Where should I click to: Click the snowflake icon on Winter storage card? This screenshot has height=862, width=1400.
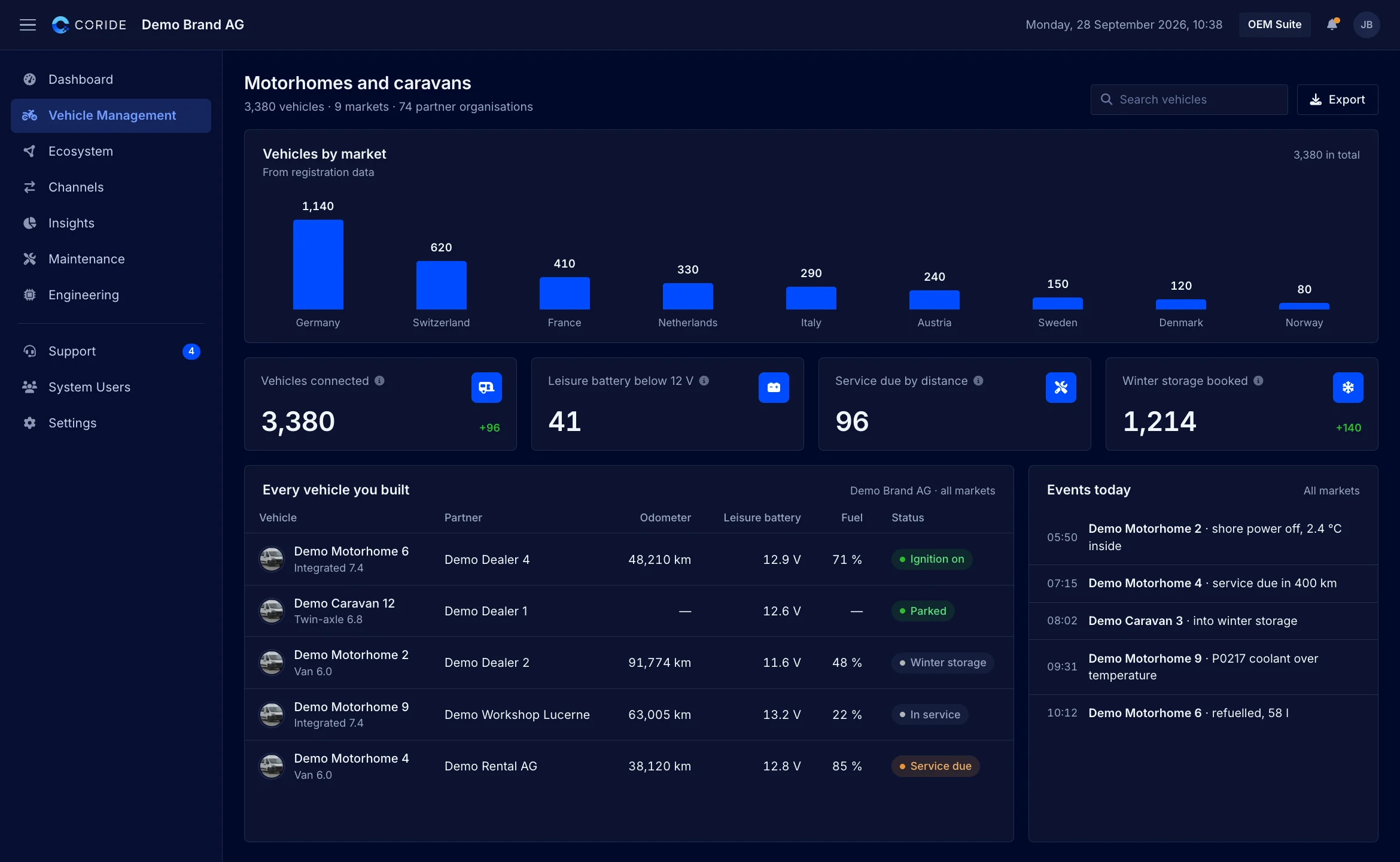tap(1348, 387)
